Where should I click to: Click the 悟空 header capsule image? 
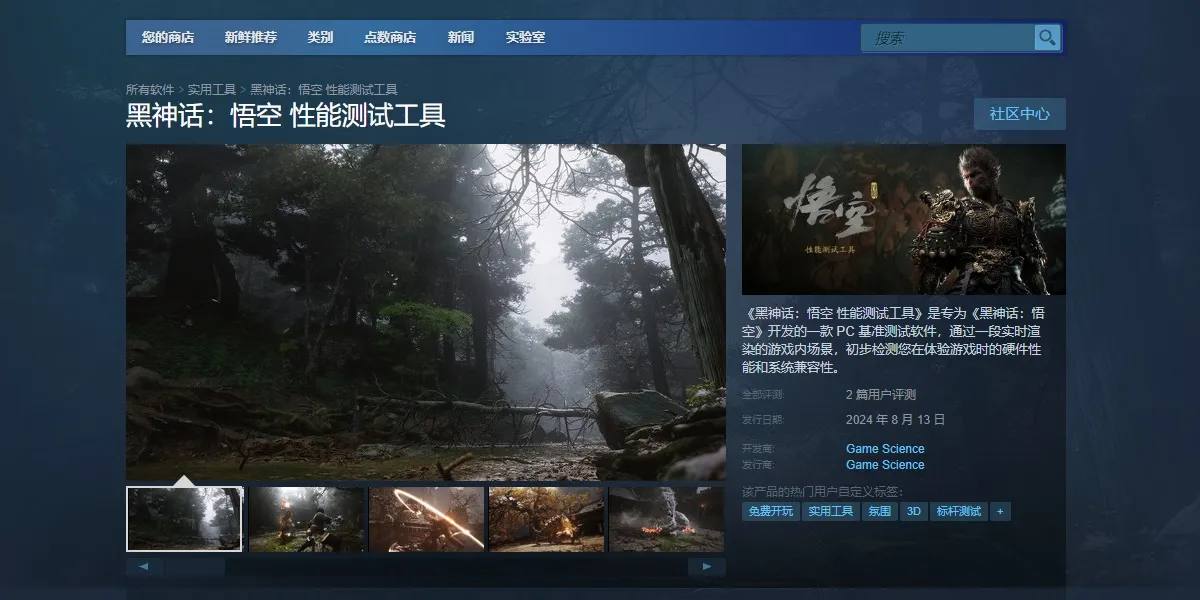pos(904,219)
